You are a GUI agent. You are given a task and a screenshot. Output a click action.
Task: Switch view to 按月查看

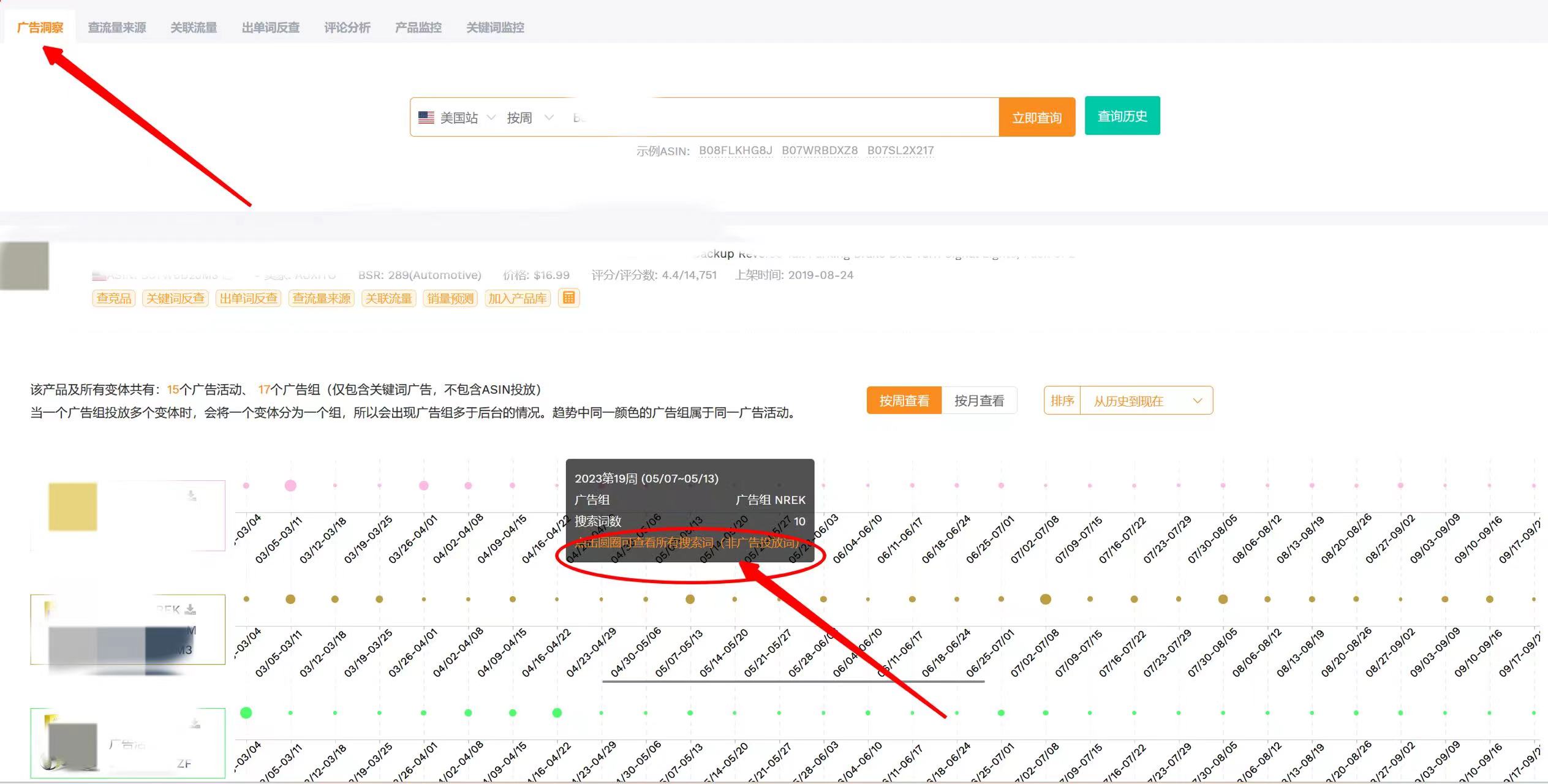[x=980, y=401]
